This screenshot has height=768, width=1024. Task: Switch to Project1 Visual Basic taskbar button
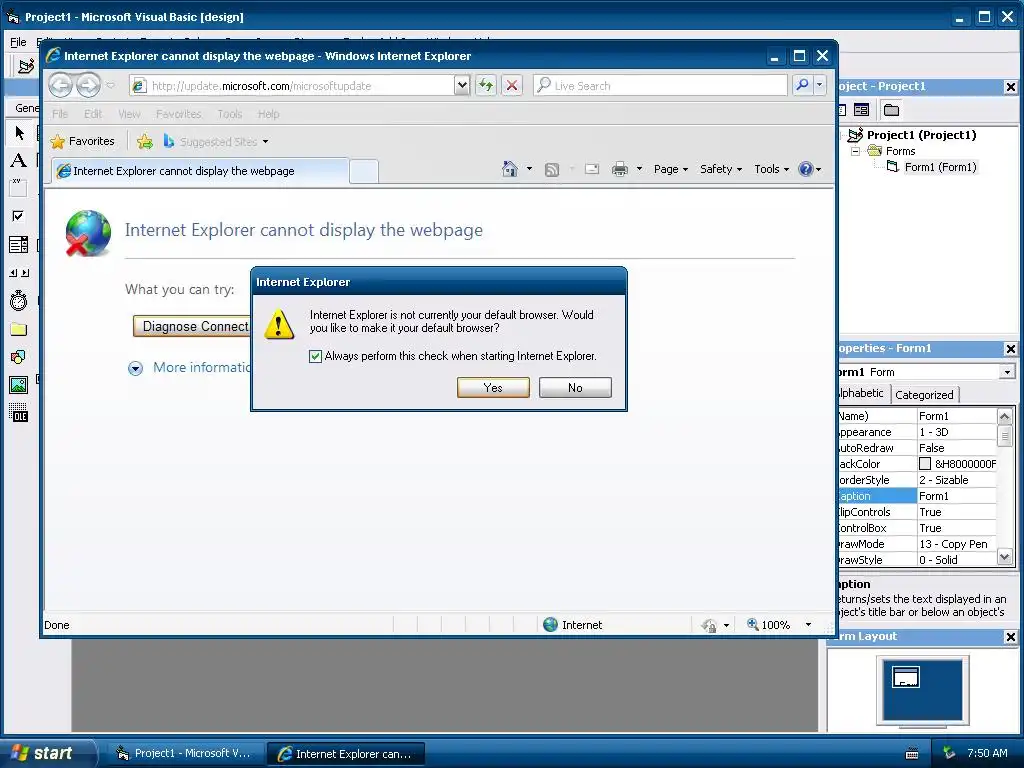coord(184,753)
